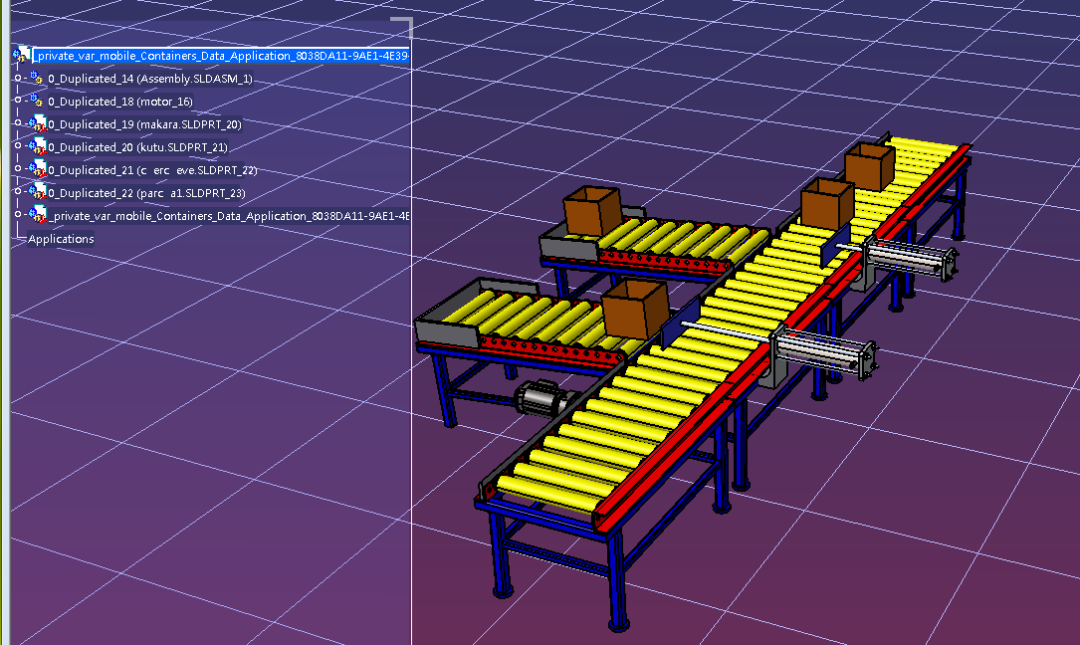1080x645 pixels.
Task: Select the text 0_Duplicated_21 ending SLDPRT_22
Action: tap(152, 170)
